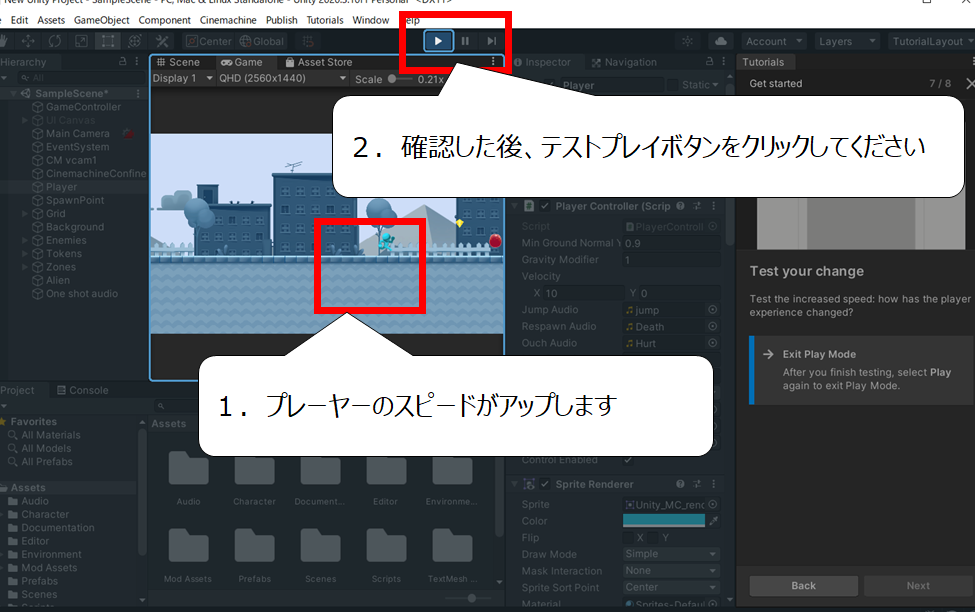Click the Velocity X value field
975x612 pixels.
583,293
